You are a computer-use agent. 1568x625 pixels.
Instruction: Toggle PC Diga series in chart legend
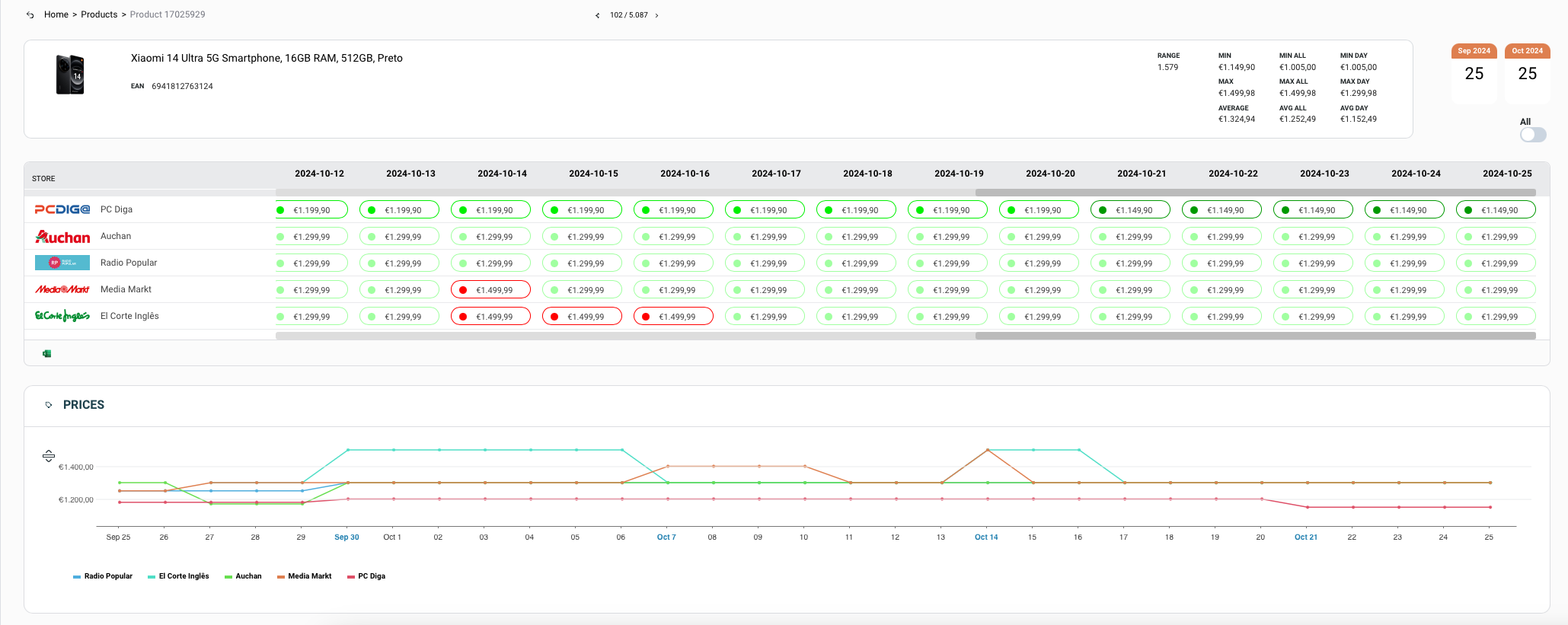366,576
